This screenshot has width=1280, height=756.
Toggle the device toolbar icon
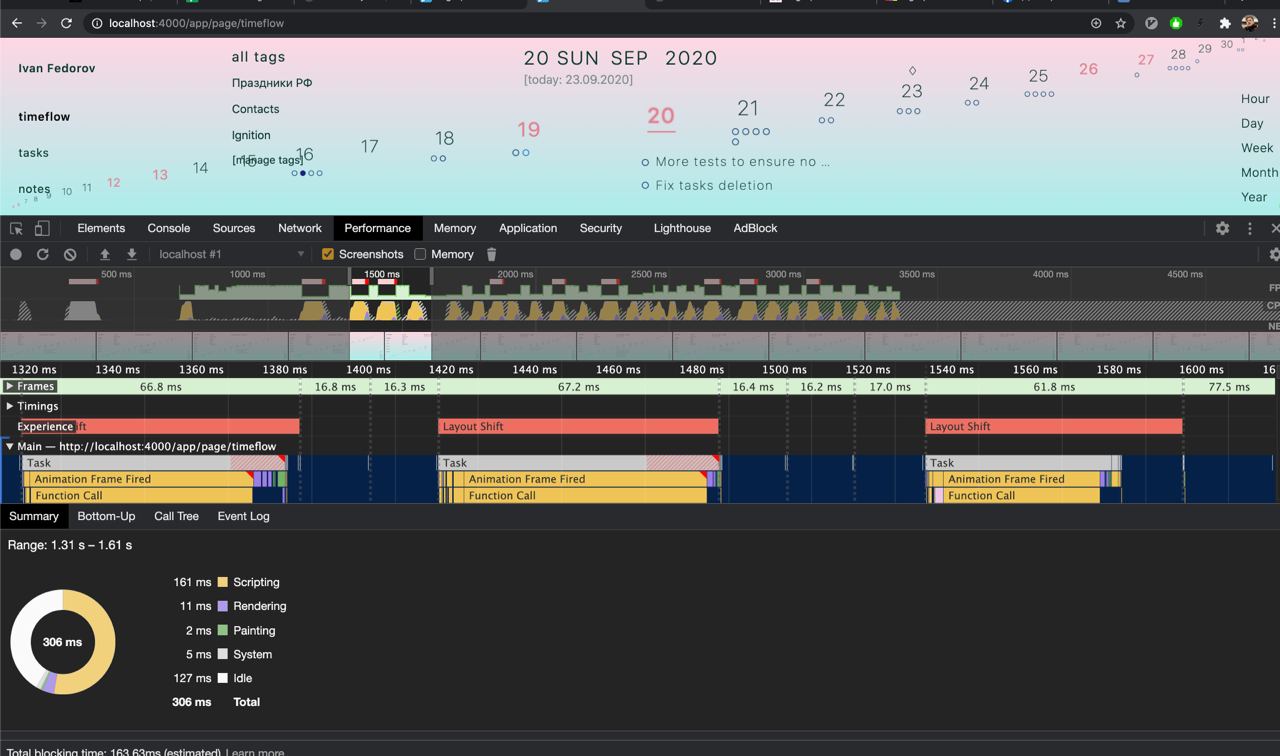[x=42, y=229]
